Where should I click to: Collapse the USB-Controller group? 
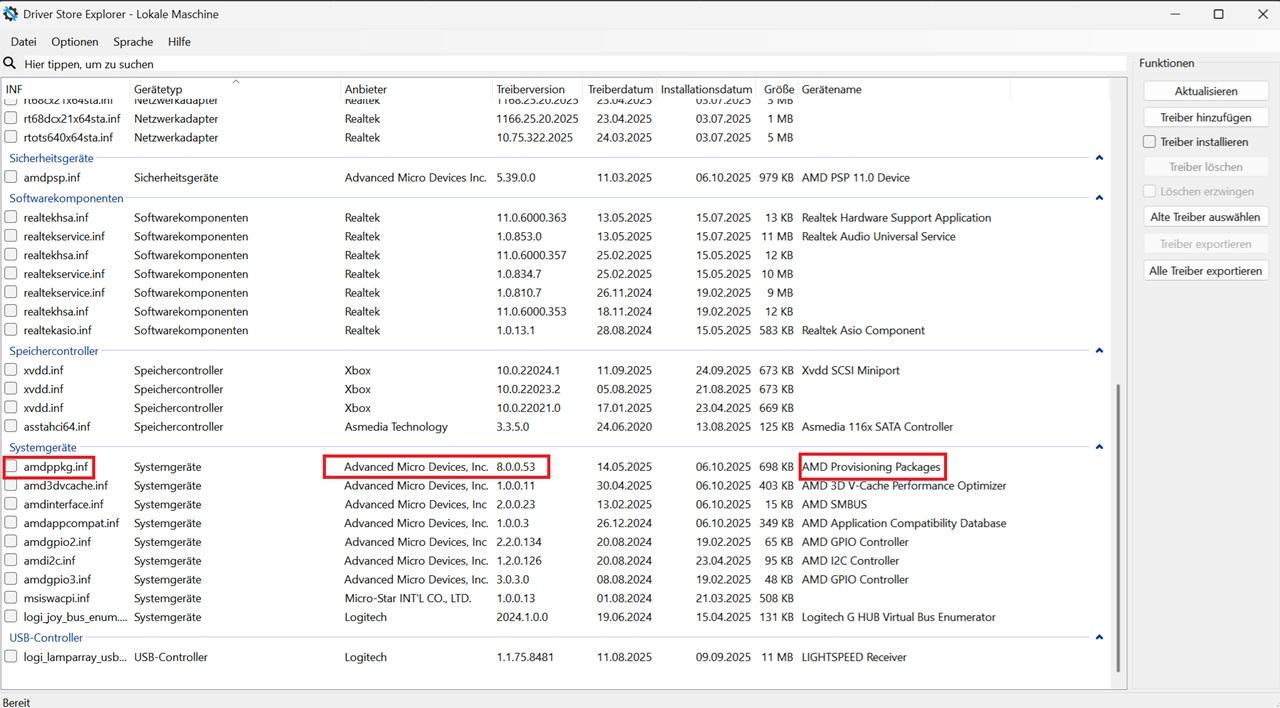tap(1099, 637)
